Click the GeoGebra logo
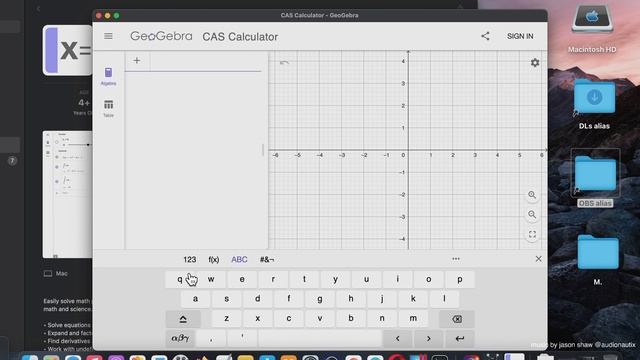This screenshot has width=640, height=360. pos(161,36)
